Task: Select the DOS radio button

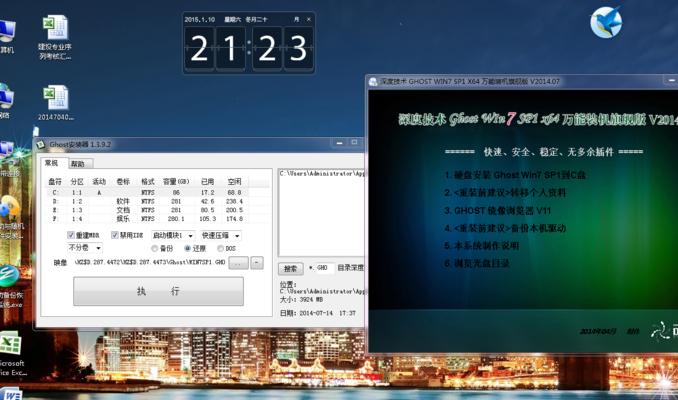Action: coord(220,249)
